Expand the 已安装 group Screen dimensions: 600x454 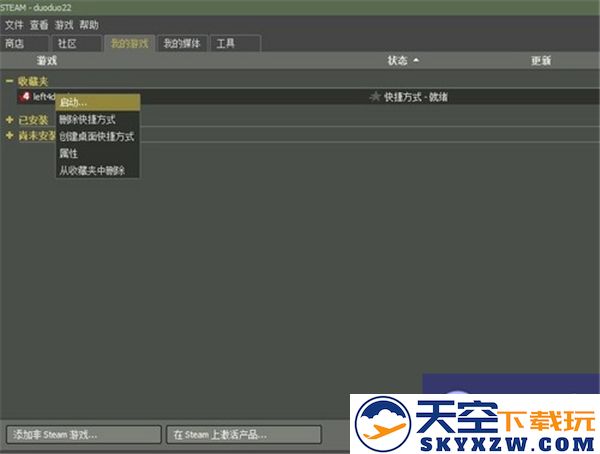point(10,120)
